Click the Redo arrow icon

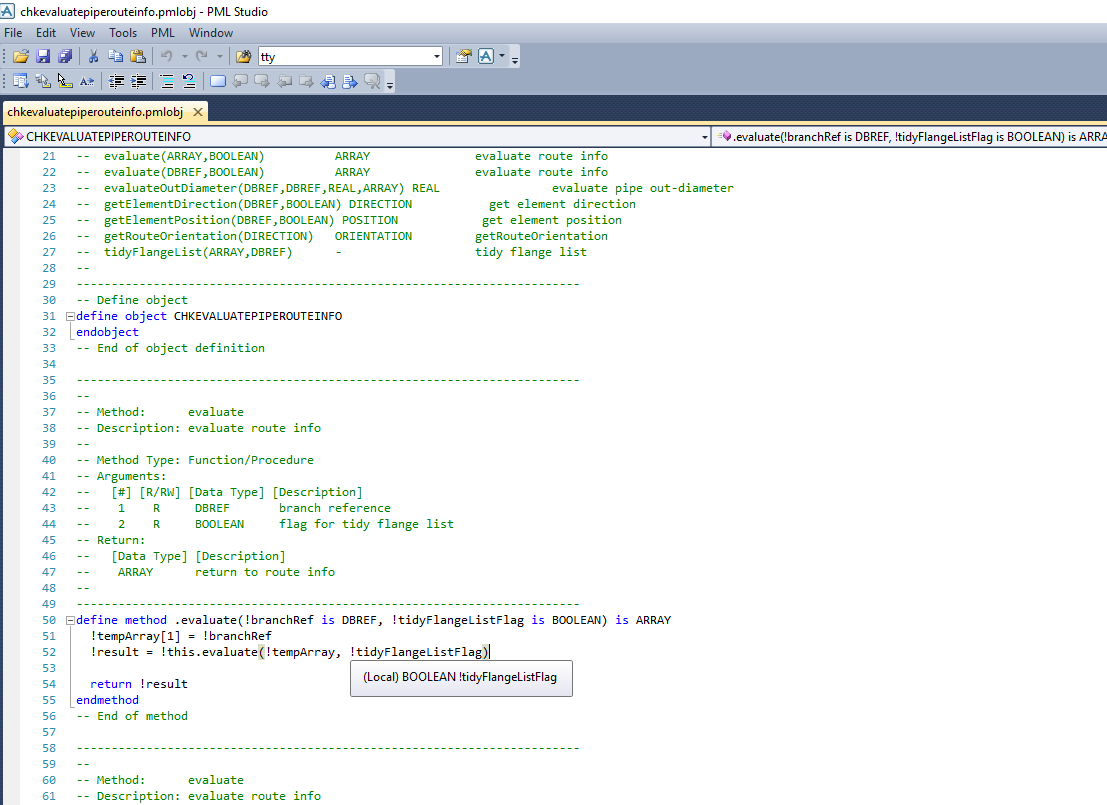point(202,56)
